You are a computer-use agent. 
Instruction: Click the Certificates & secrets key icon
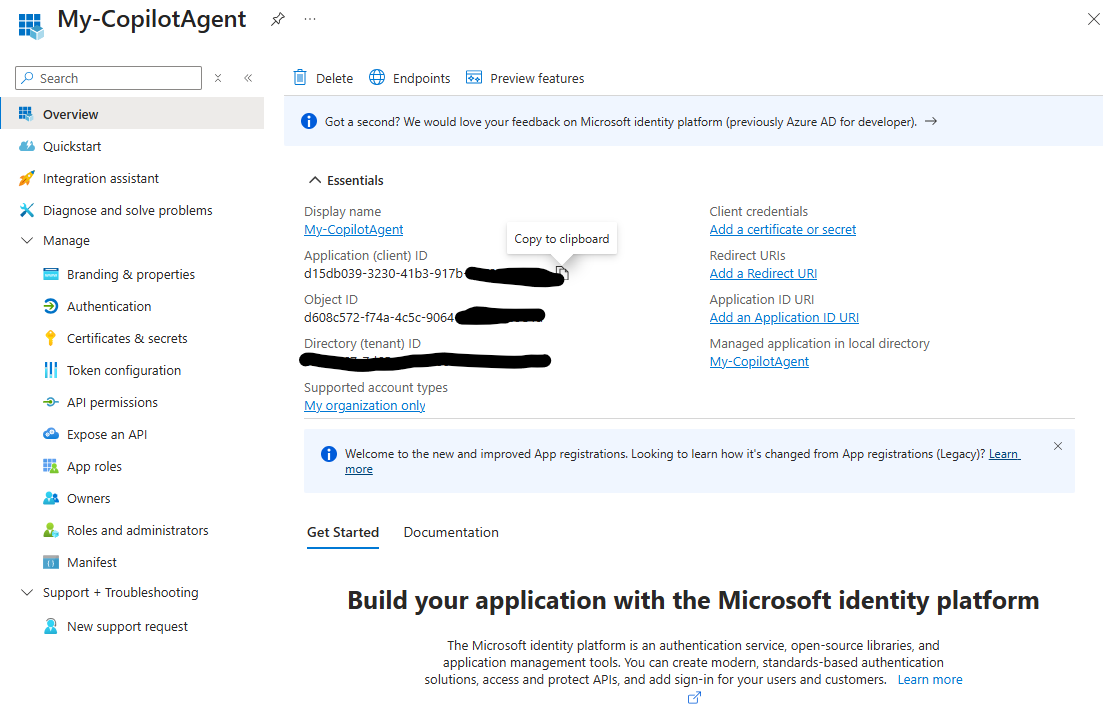pyautogui.click(x=51, y=338)
